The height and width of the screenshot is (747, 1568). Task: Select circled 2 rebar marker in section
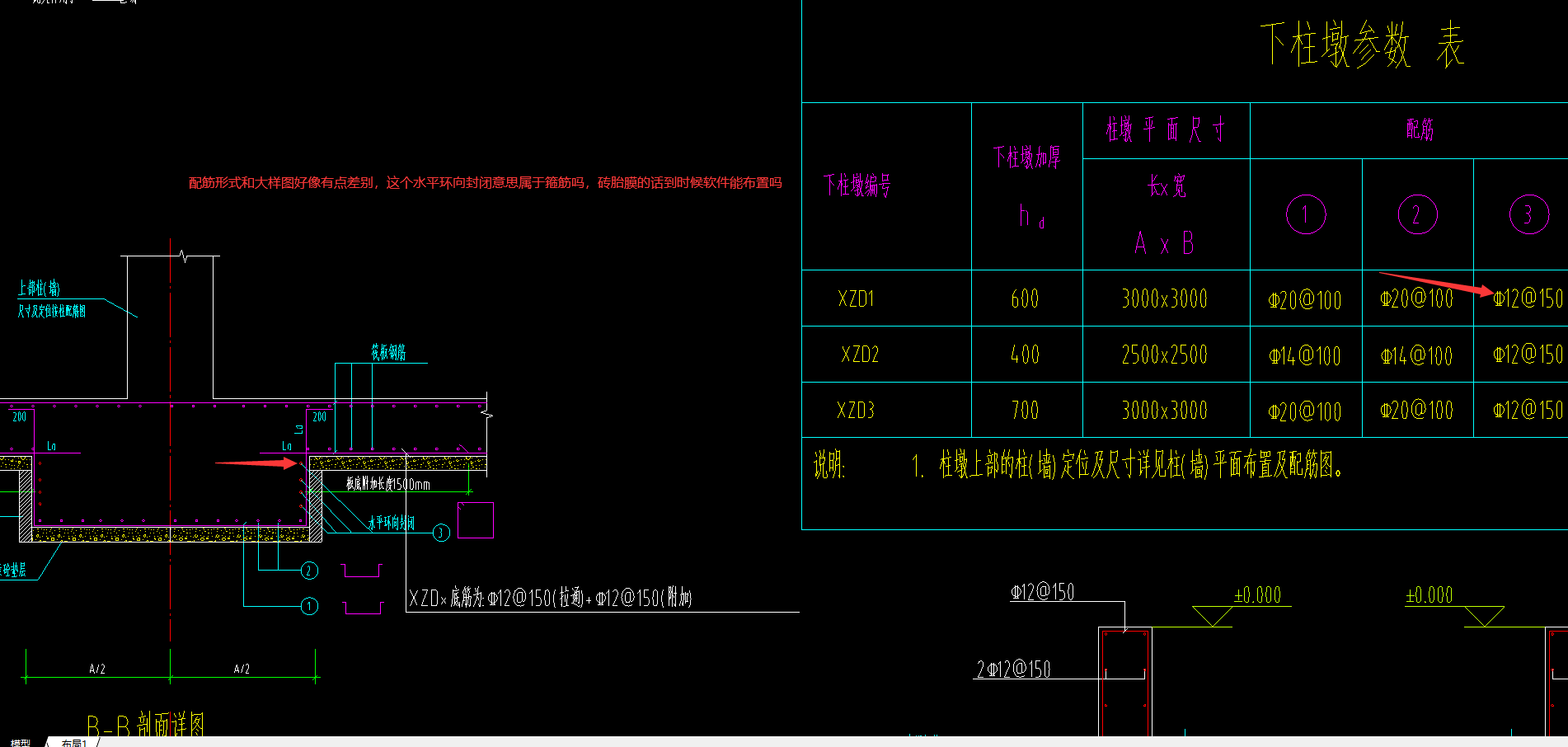pos(309,571)
